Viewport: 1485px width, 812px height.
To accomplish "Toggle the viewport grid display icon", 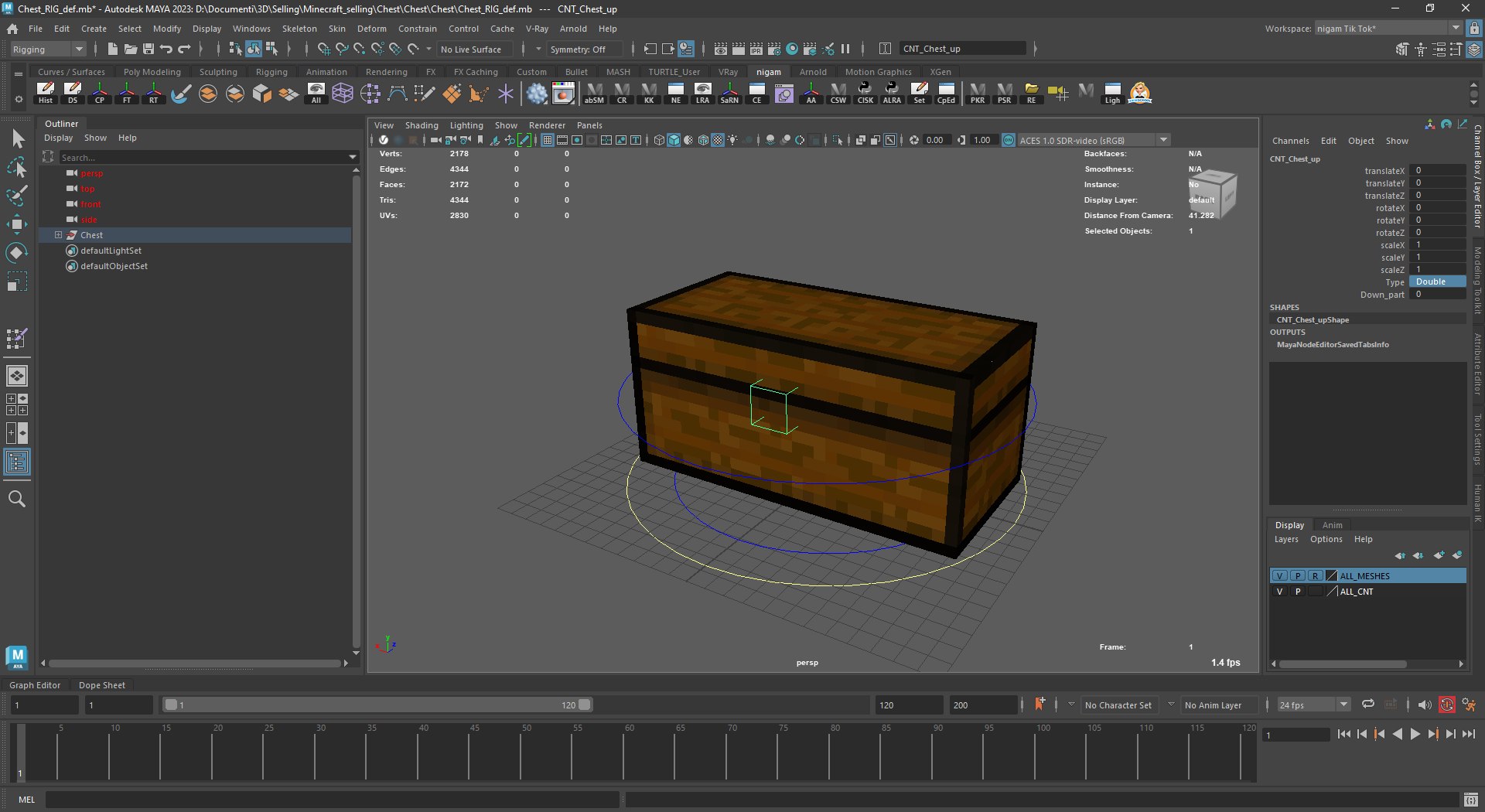I will [548, 140].
